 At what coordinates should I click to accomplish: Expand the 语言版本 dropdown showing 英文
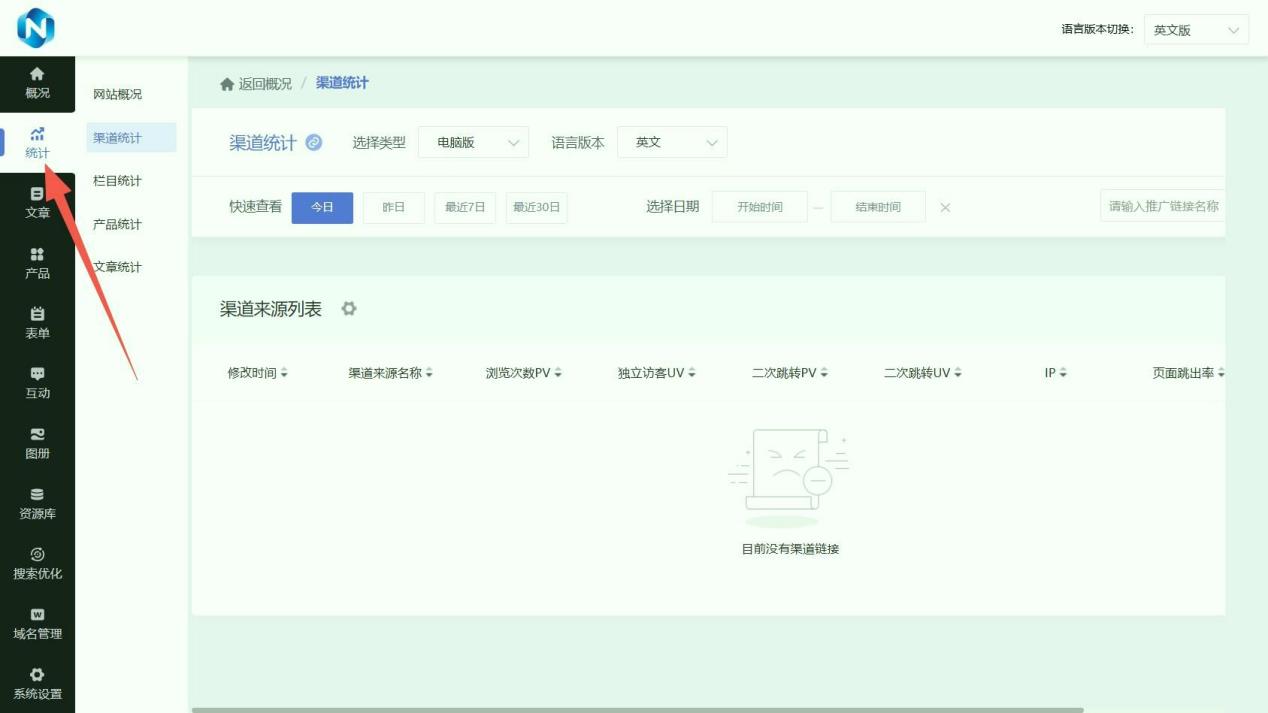coord(672,143)
